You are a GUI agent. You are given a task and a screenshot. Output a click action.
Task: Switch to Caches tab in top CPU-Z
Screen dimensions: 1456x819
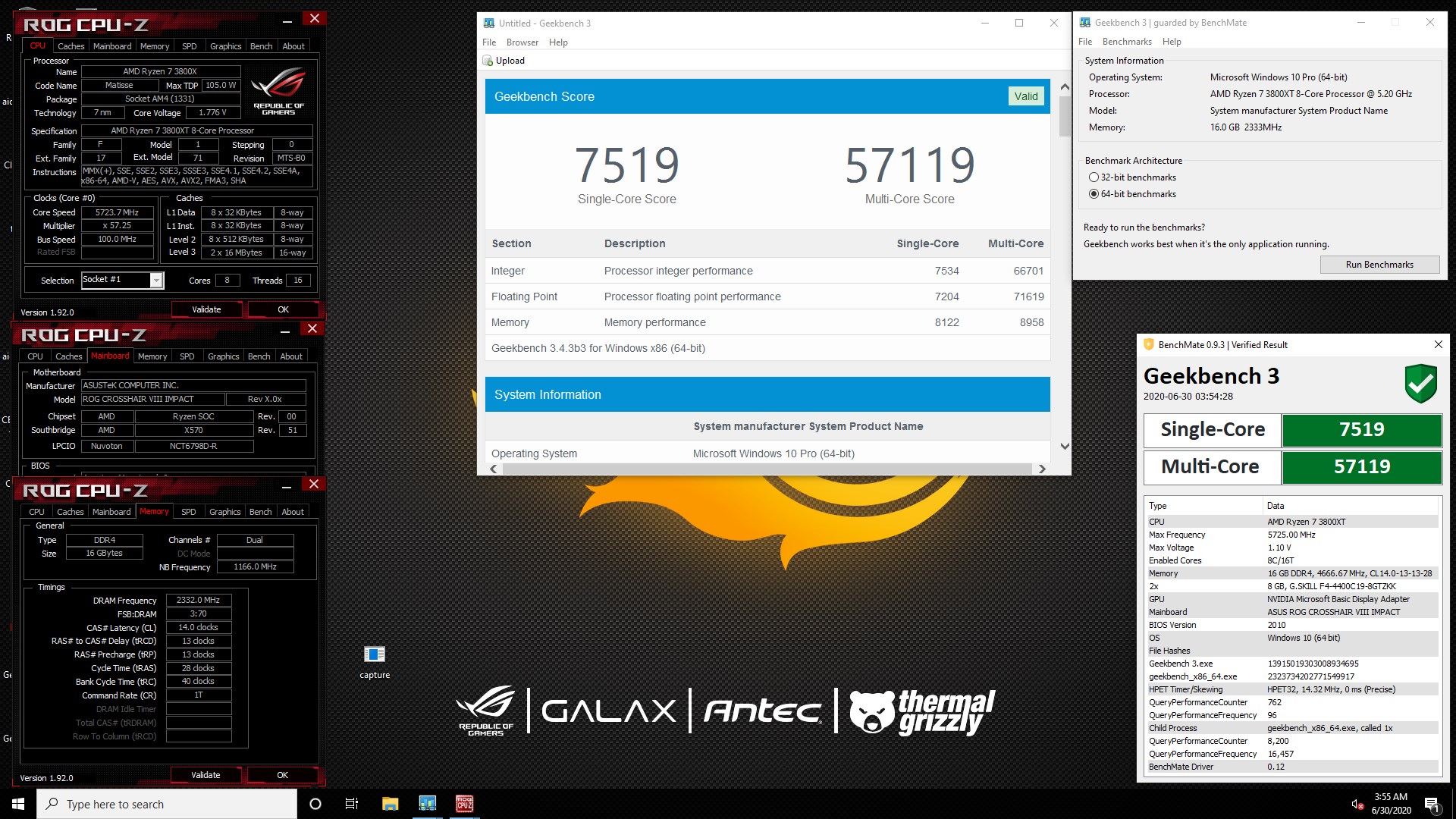[71, 46]
